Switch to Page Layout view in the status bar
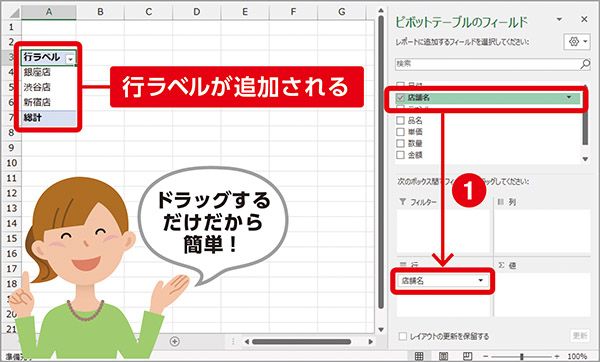The height and width of the screenshot is (362, 600). tap(443, 356)
